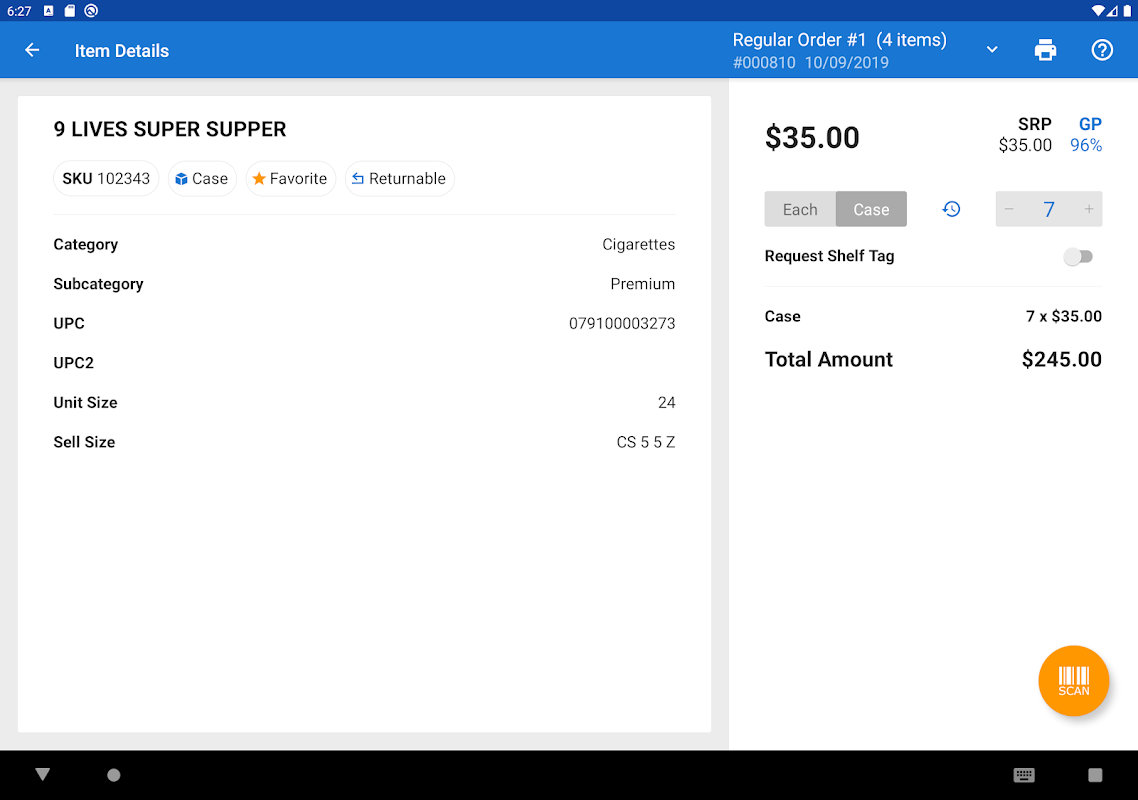The image size is (1138, 800).
Task: Tap the Returnable chip
Action: pyautogui.click(x=399, y=179)
